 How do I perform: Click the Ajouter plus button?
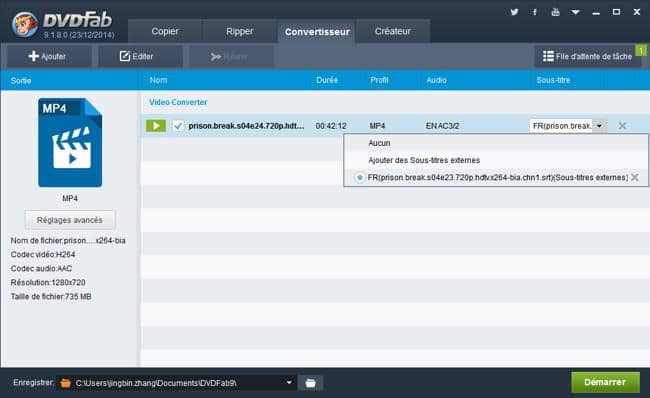pos(48,56)
